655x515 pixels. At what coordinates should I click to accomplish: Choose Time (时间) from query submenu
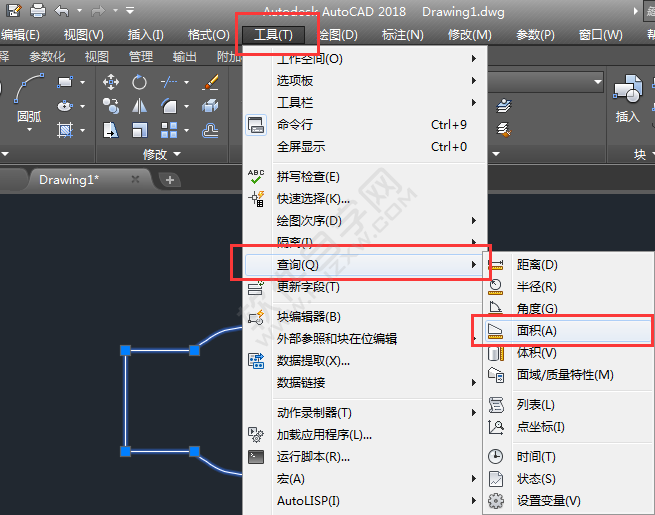tap(569, 457)
